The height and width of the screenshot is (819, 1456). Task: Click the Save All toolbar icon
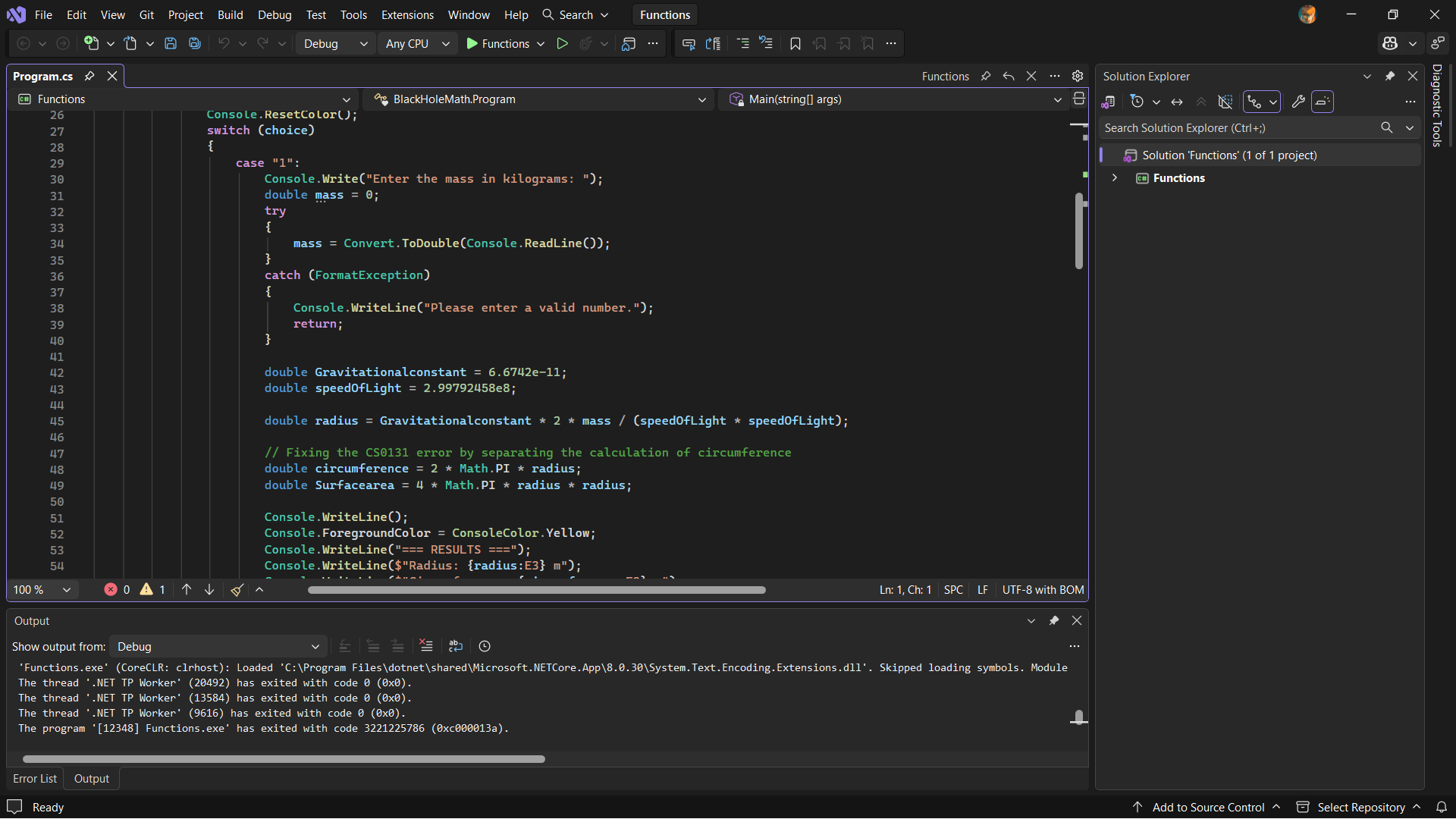pos(195,44)
